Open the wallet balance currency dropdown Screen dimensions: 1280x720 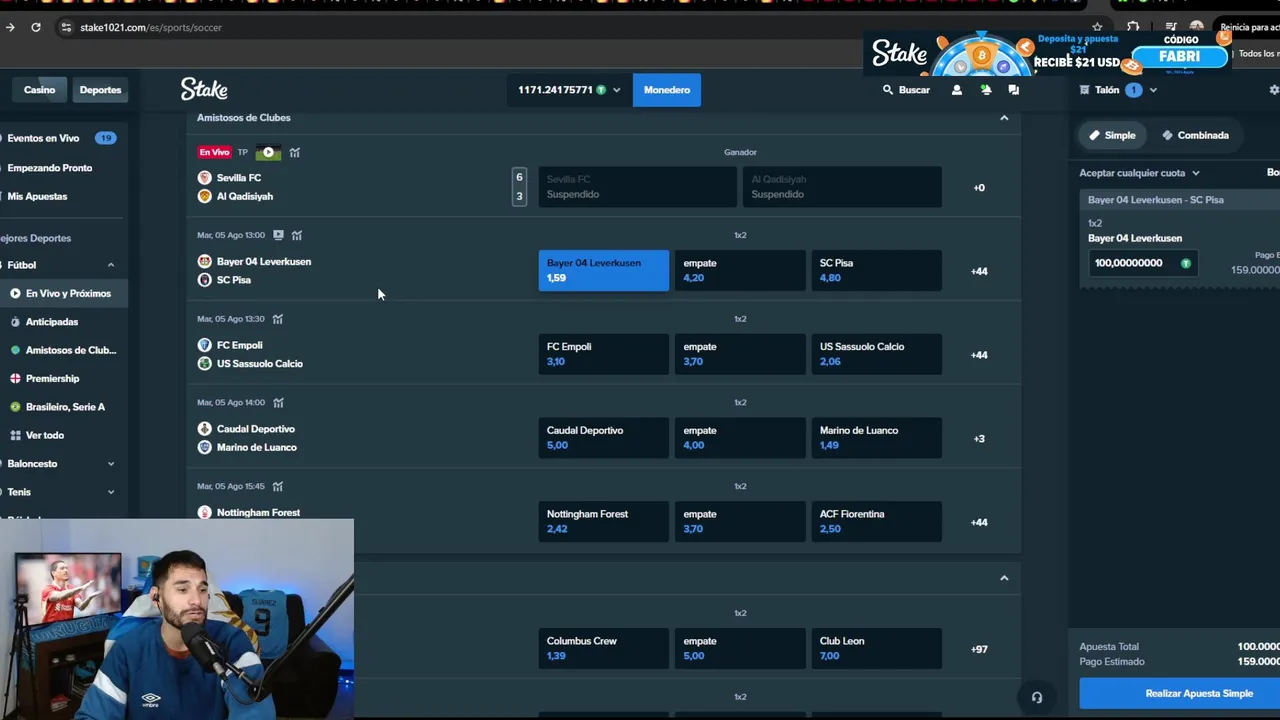tap(569, 90)
